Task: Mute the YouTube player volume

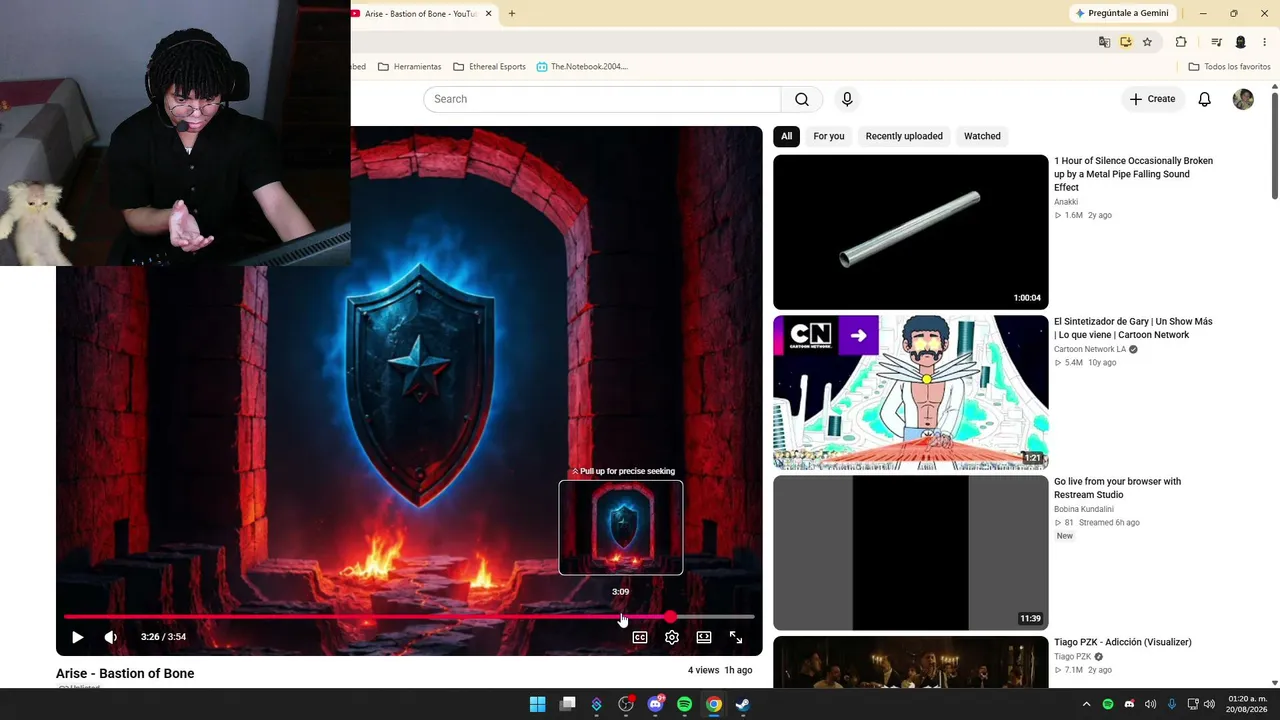Action: click(x=110, y=637)
